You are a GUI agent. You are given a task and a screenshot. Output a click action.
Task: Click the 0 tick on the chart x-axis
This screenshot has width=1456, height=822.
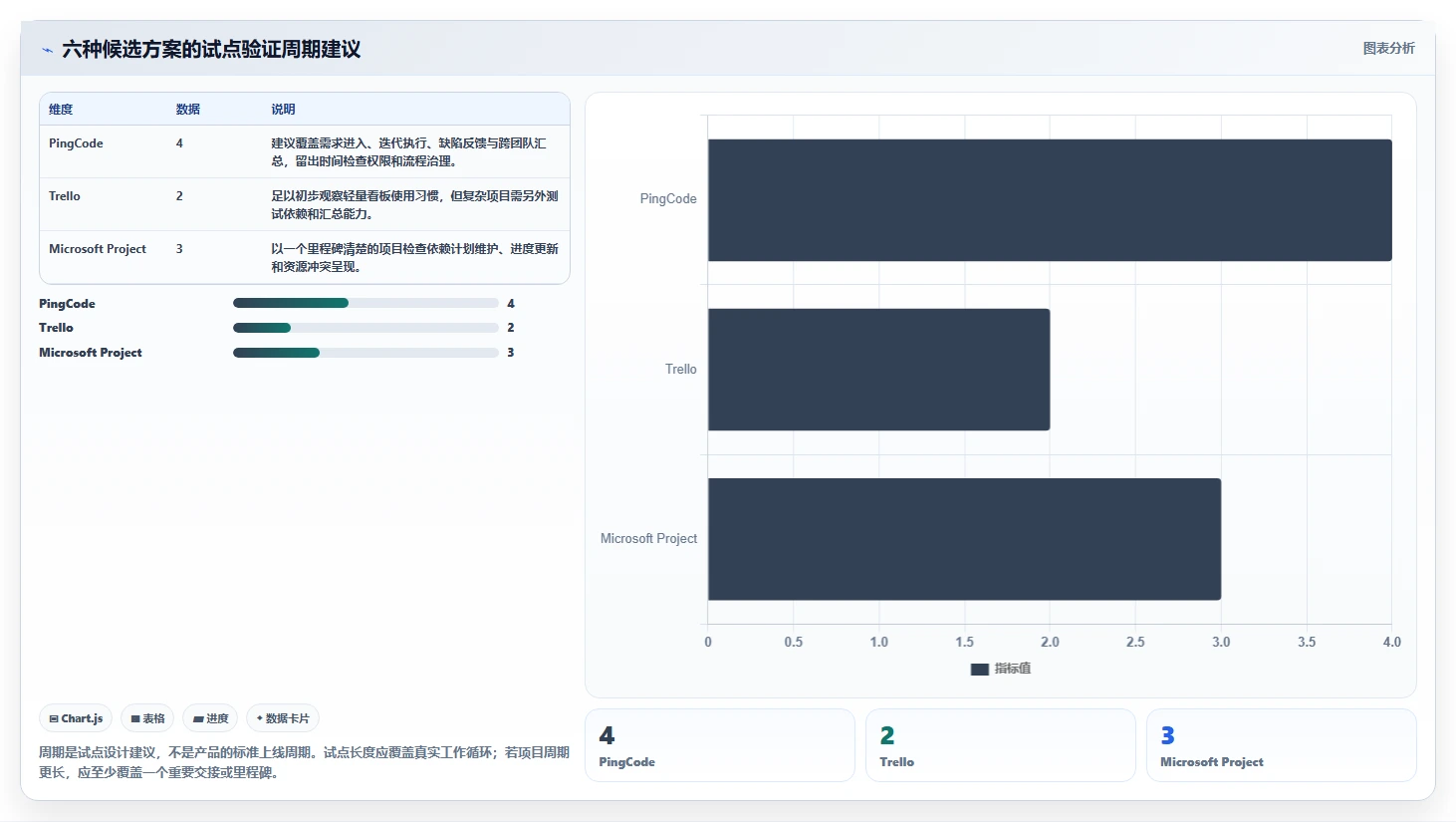click(708, 643)
